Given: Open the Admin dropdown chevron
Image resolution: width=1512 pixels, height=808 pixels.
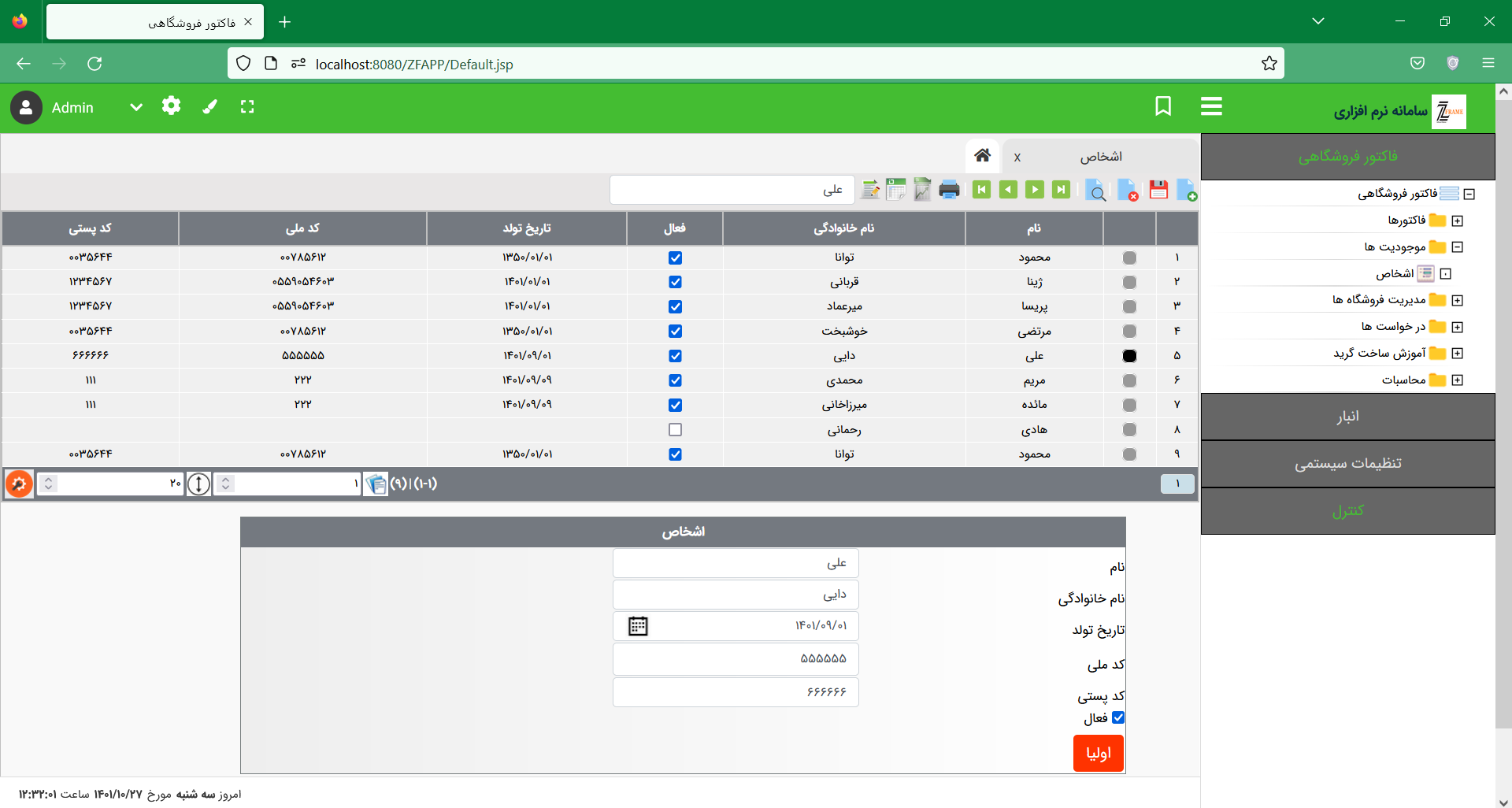Looking at the screenshot, I should tap(136, 107).
